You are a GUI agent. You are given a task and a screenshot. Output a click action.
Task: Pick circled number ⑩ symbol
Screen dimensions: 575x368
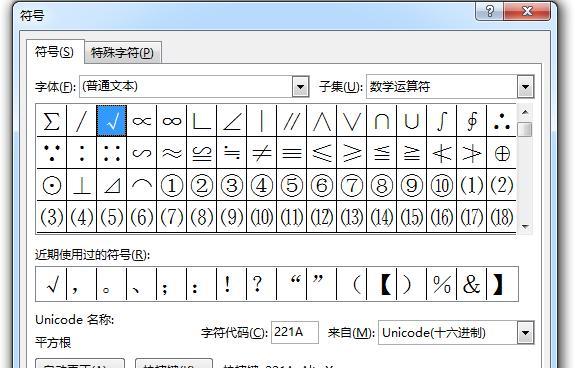click(442, 185)
